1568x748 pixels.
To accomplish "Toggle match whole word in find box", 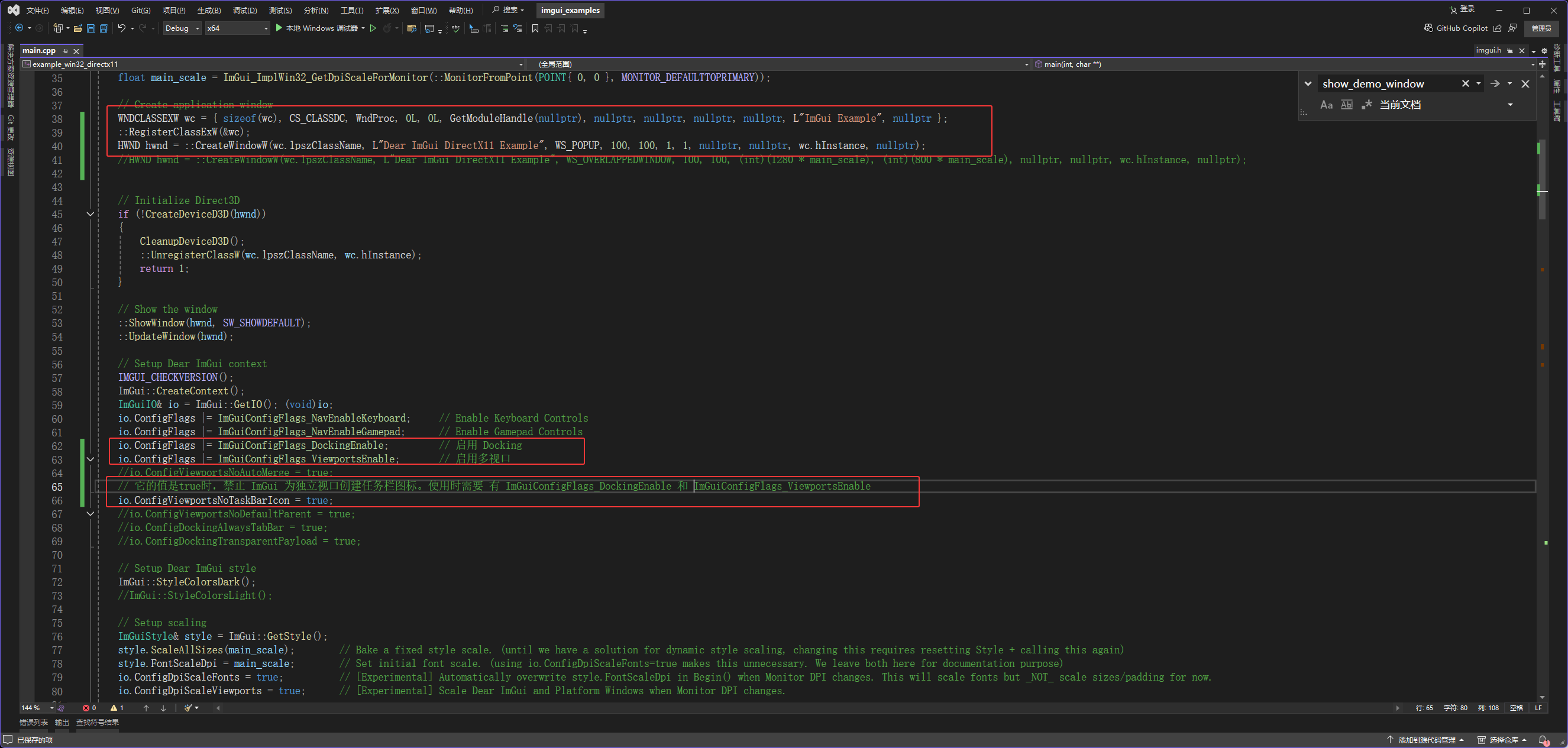I will (1347, 105).
